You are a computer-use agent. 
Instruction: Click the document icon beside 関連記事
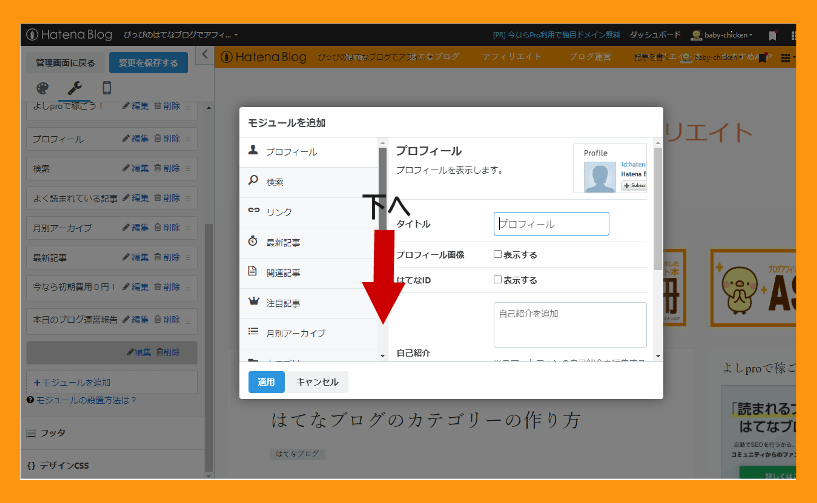(x=253, y=271)
